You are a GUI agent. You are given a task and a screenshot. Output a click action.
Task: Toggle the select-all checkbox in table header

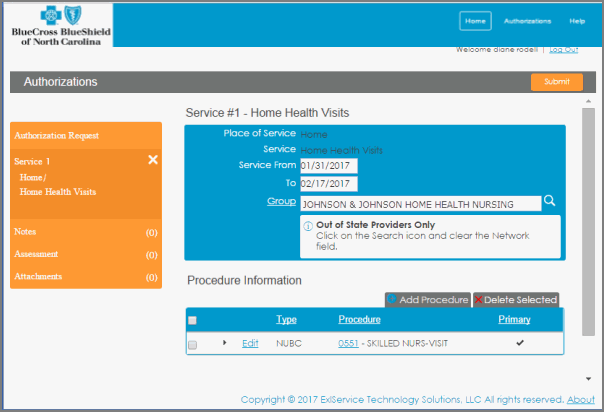[193, 320]
